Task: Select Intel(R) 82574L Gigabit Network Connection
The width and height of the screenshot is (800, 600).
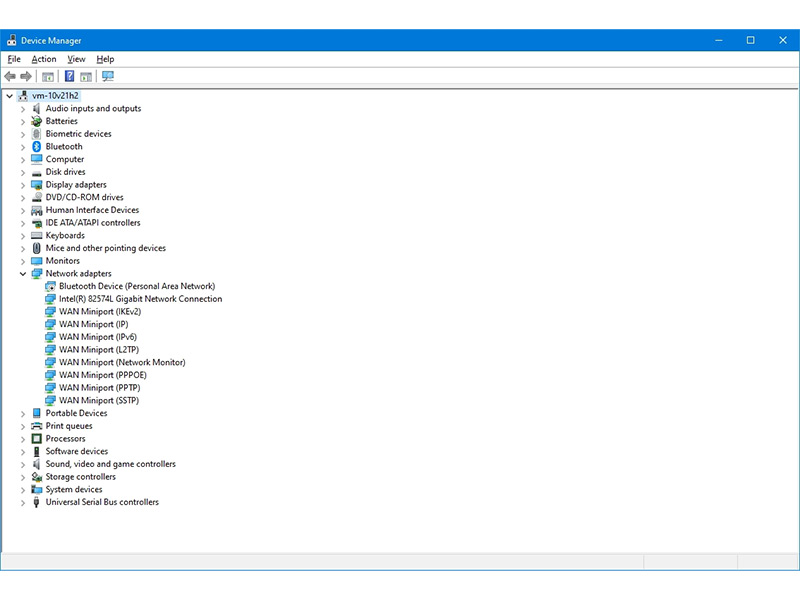Action: coord(140,299)
